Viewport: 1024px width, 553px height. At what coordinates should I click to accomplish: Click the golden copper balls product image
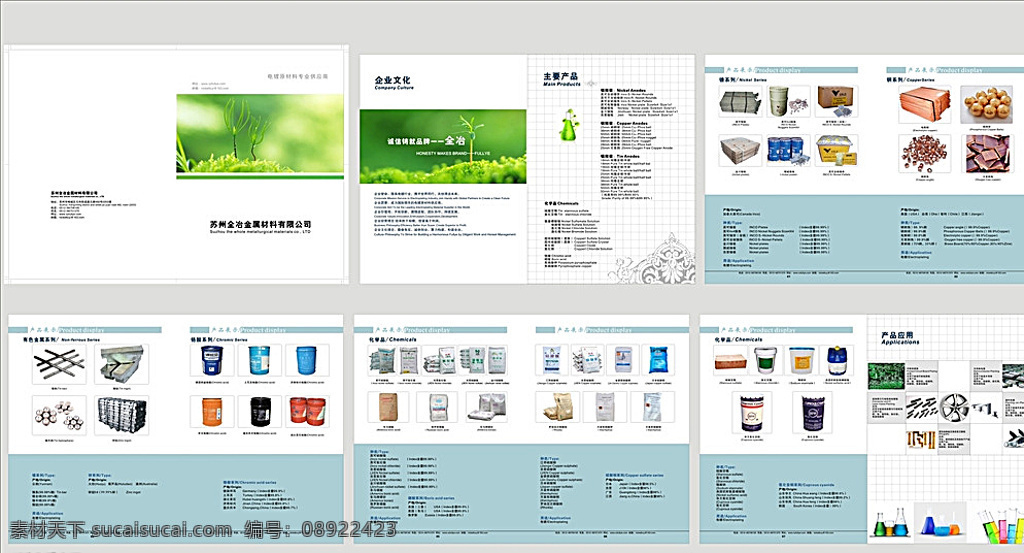[x=986, y=104]
